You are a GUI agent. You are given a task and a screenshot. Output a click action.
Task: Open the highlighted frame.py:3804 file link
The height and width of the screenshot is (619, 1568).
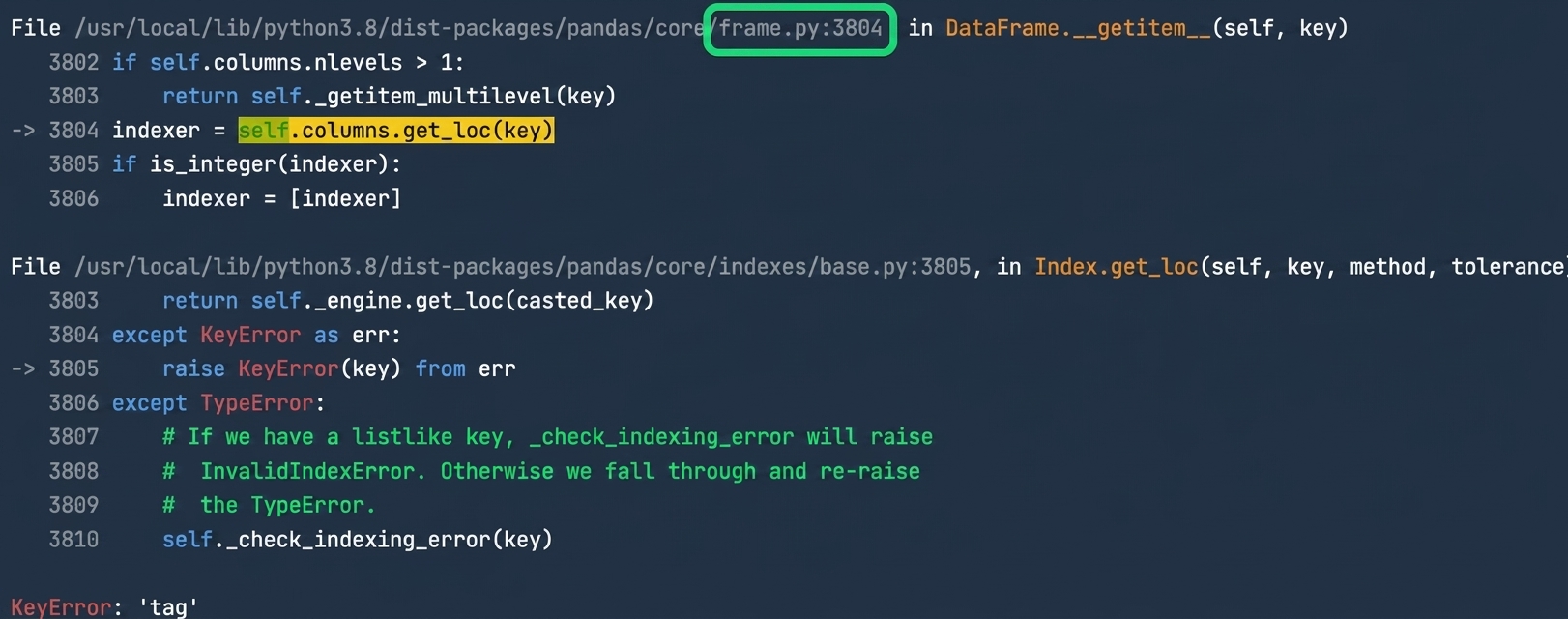(800, 29)
